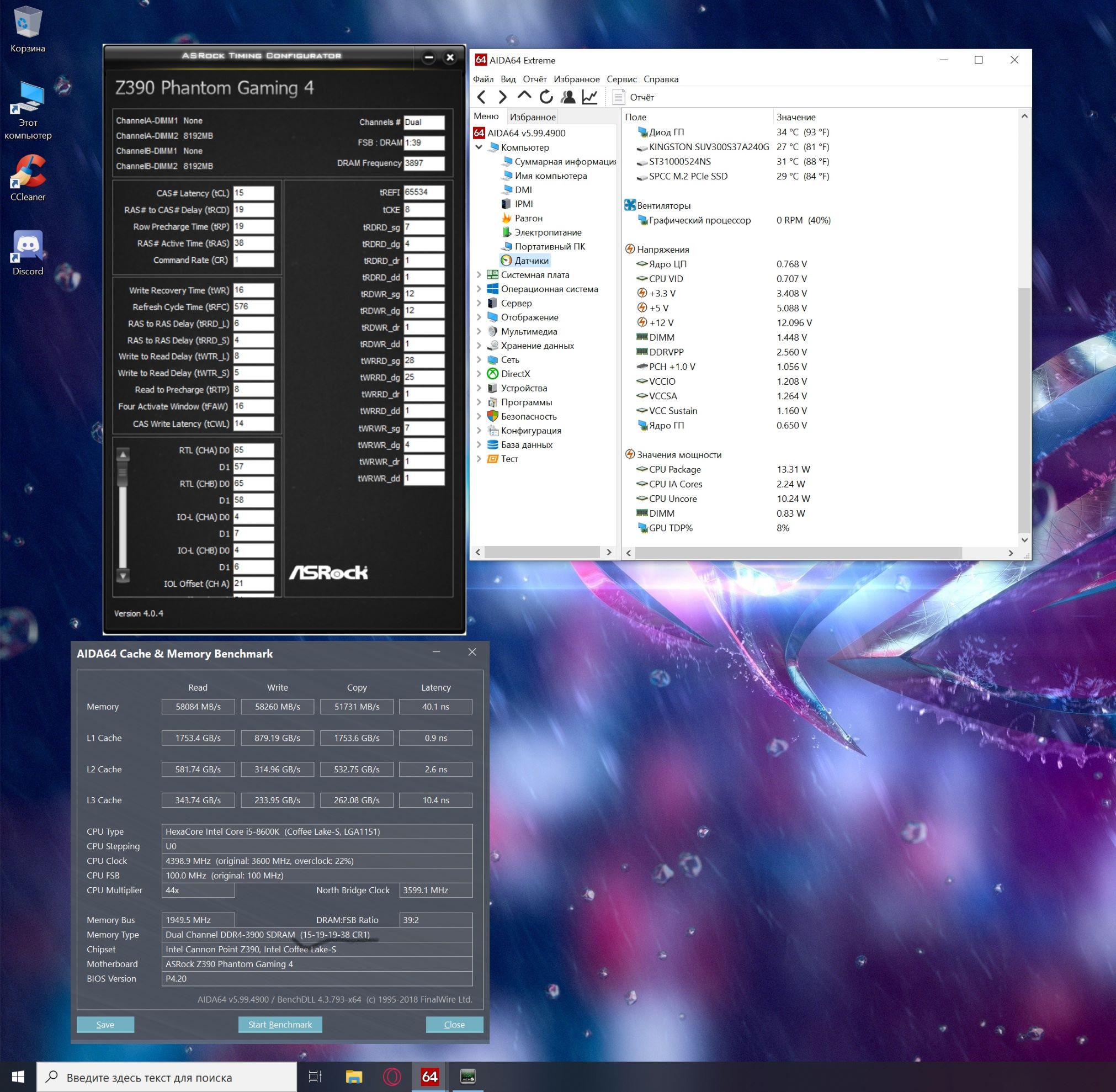Expand the Хранение данных tree node
1116x1092 pixels.
tap(479, 345)
